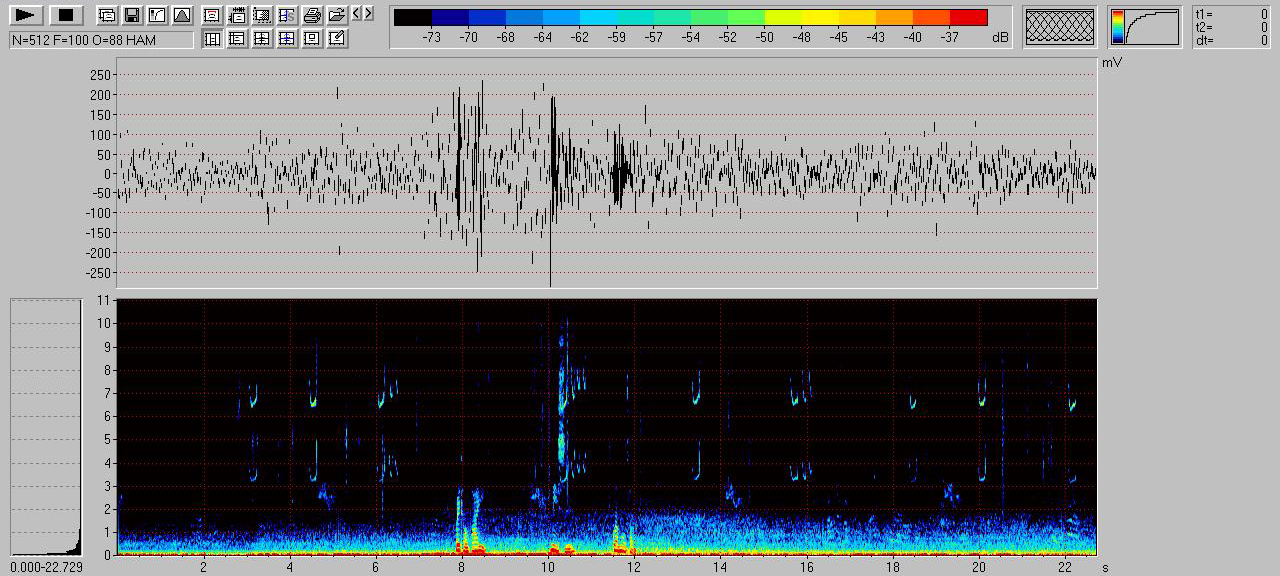1280x576 pixels.
Task: Click the left arrow scroll button
Action: coord(357,13)
